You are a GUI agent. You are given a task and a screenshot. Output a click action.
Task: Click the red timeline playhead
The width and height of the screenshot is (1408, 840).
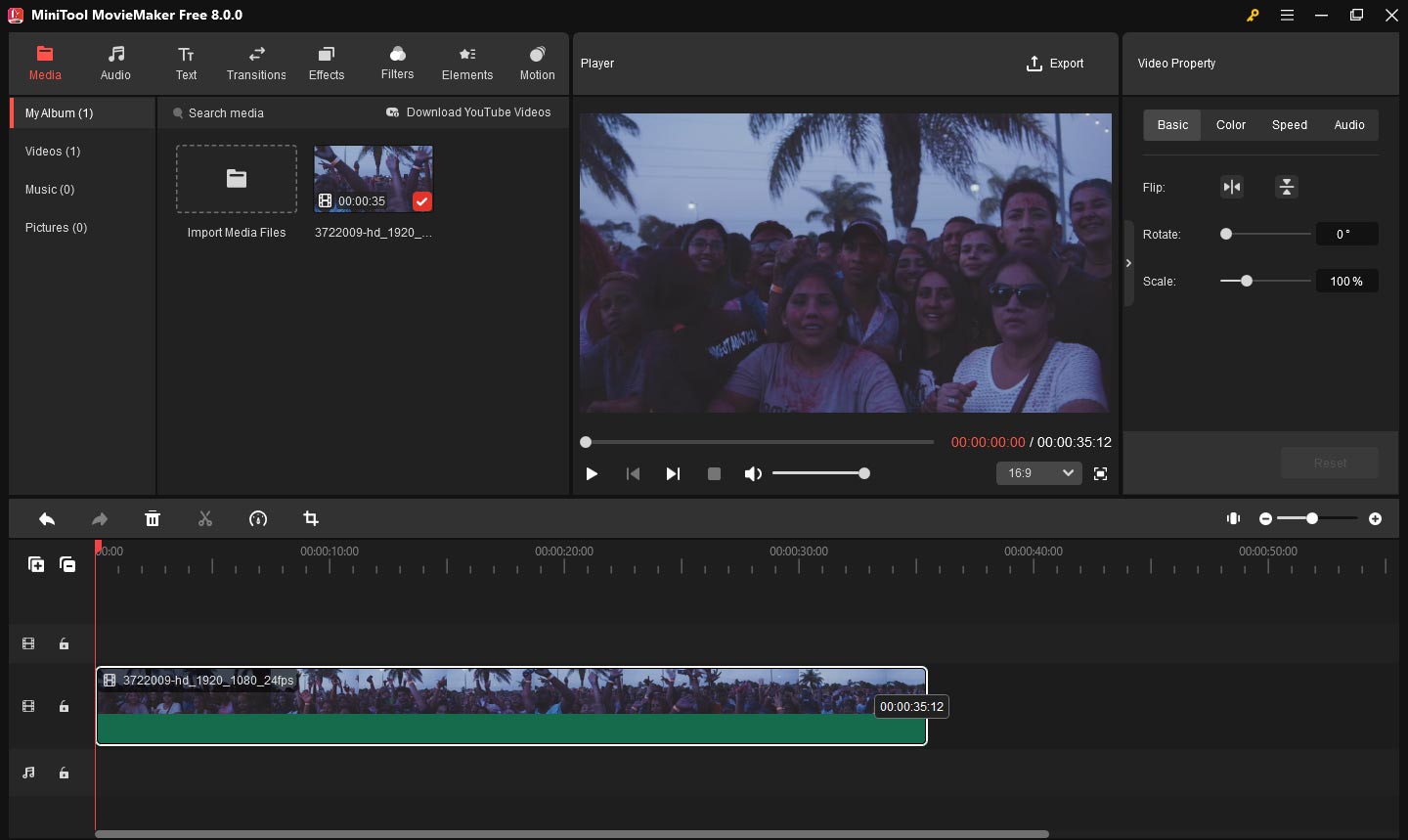[x=98, y=547]
